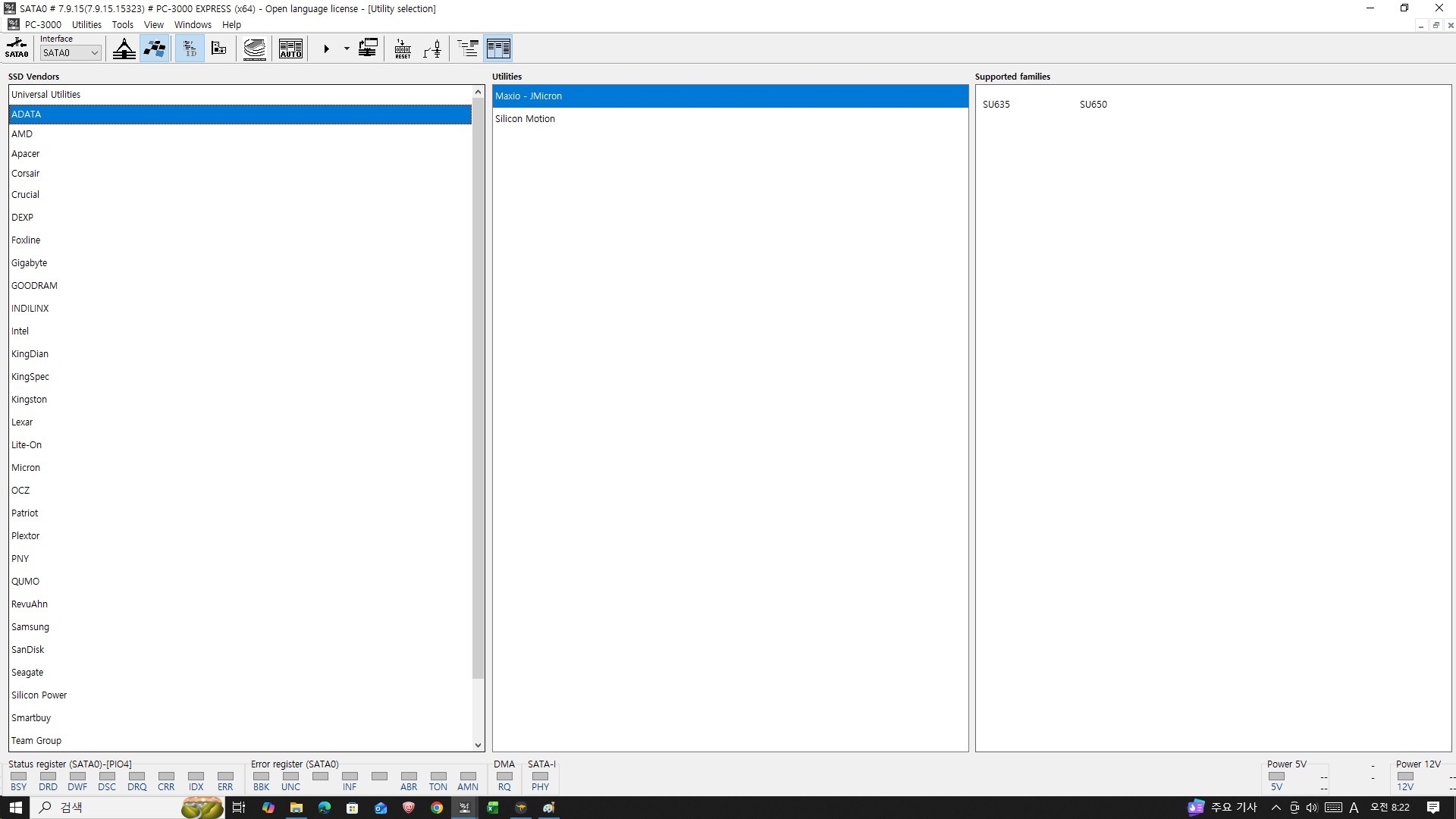The width and height of the screenshot is (1456, 819).
Task: Open the Windows menu
Action: tap(193, 24)
